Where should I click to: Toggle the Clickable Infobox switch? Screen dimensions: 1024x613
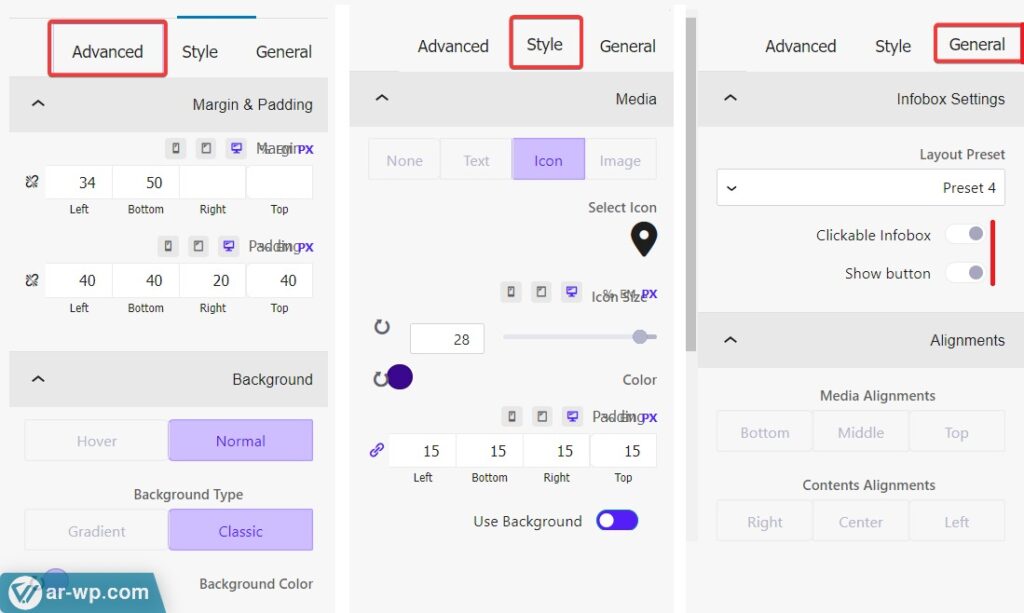pyautogui.click(x=965, y=234)
